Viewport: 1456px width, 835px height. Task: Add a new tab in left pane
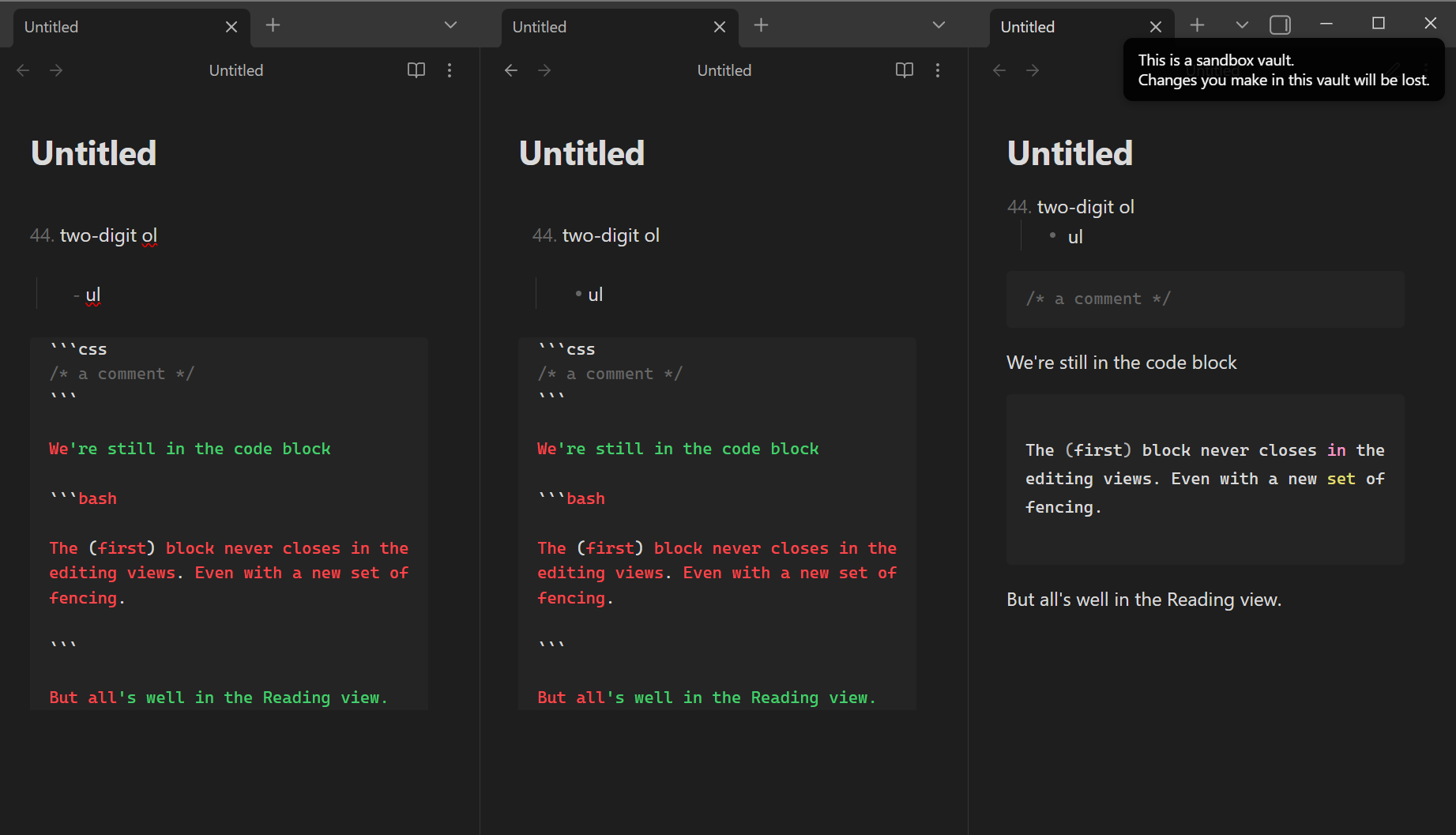[x=273, y=25]
